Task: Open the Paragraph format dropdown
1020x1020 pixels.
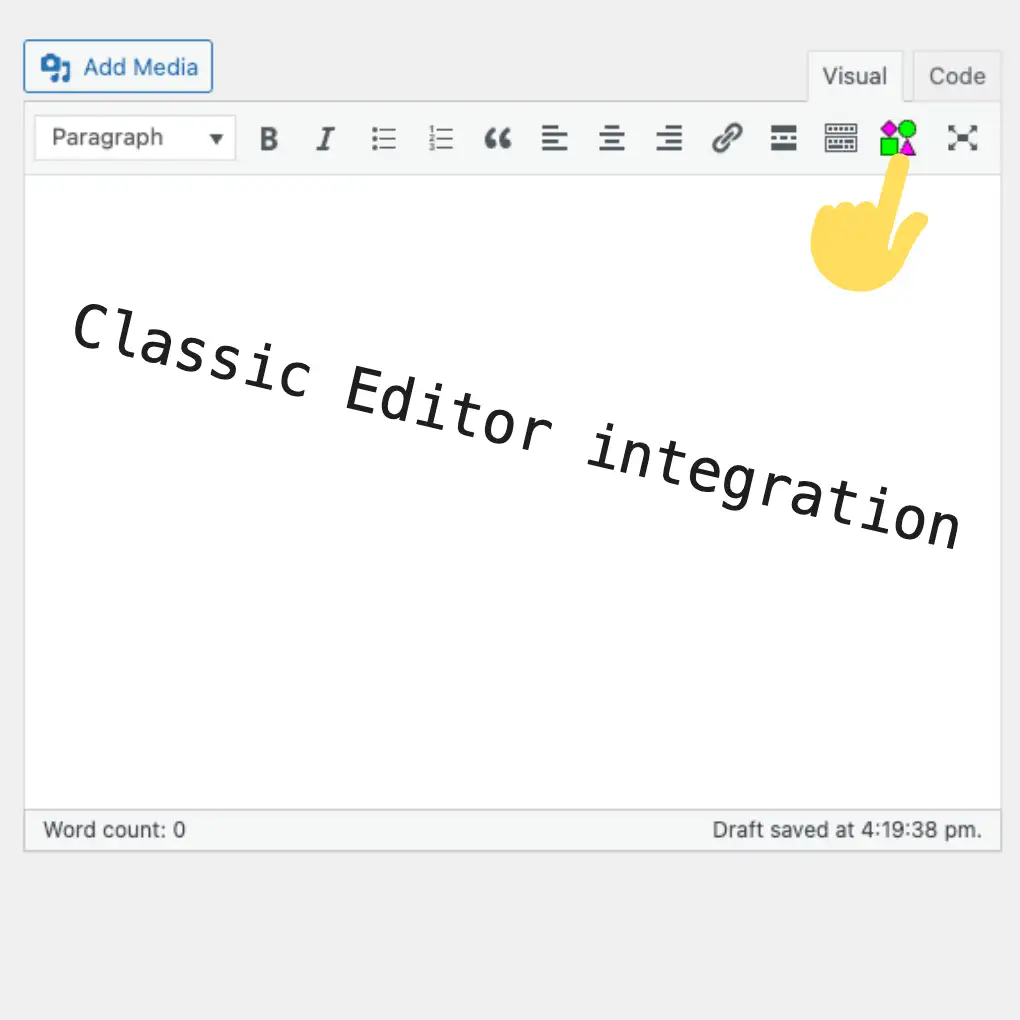Action: click(135, 138)
